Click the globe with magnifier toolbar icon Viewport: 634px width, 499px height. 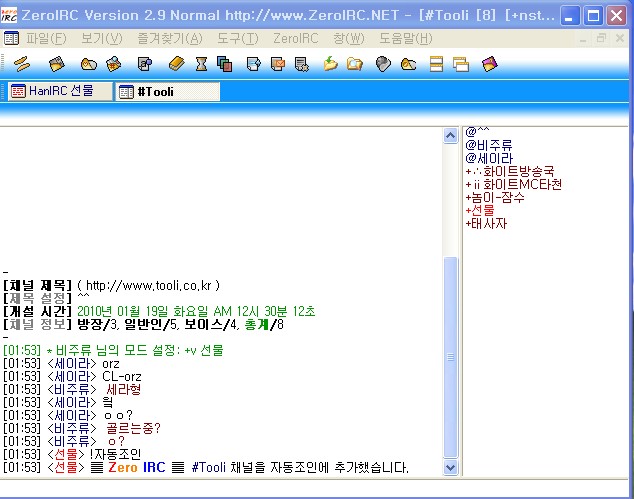coord(114,64)
